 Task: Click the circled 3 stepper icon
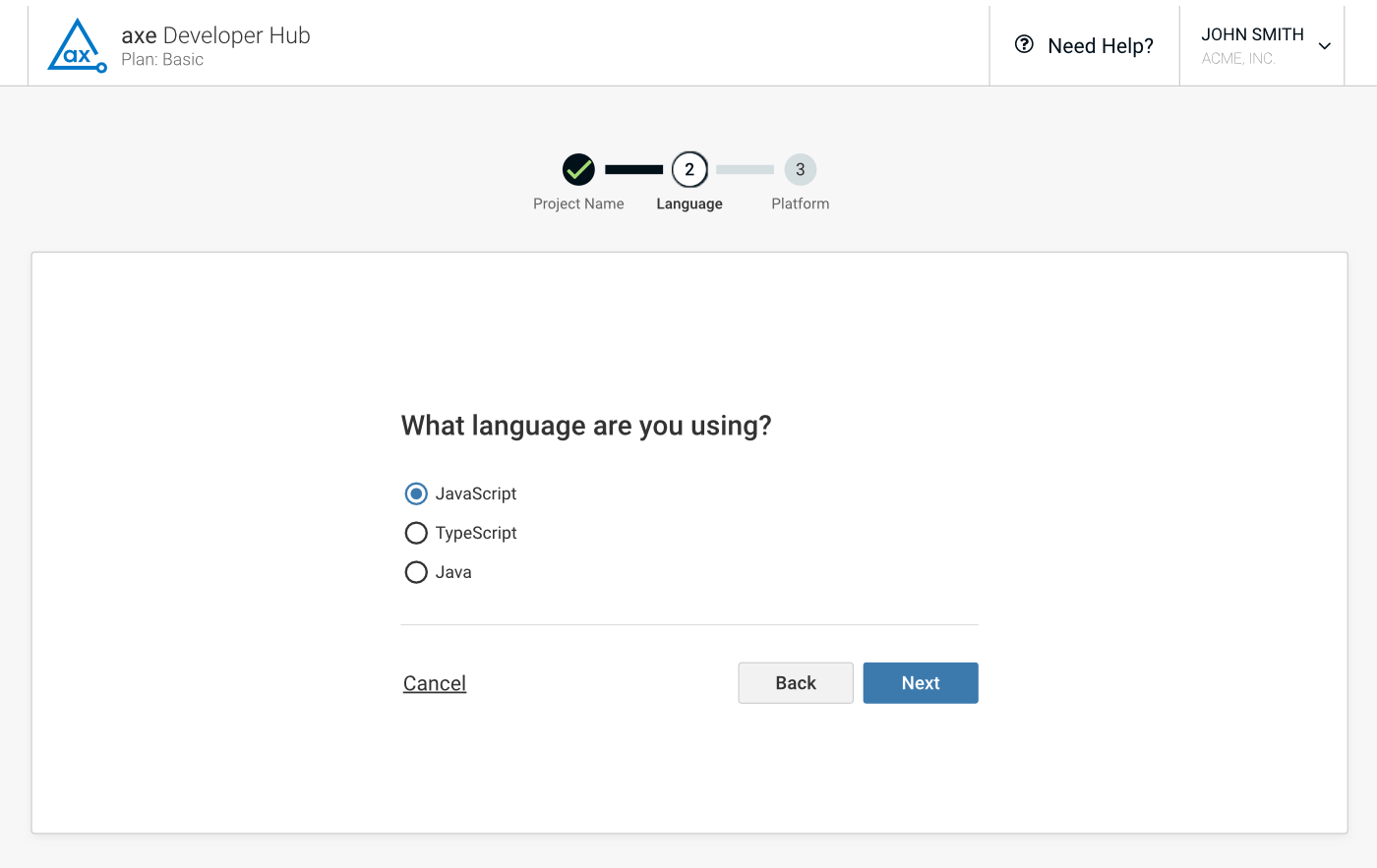point(800,169)
